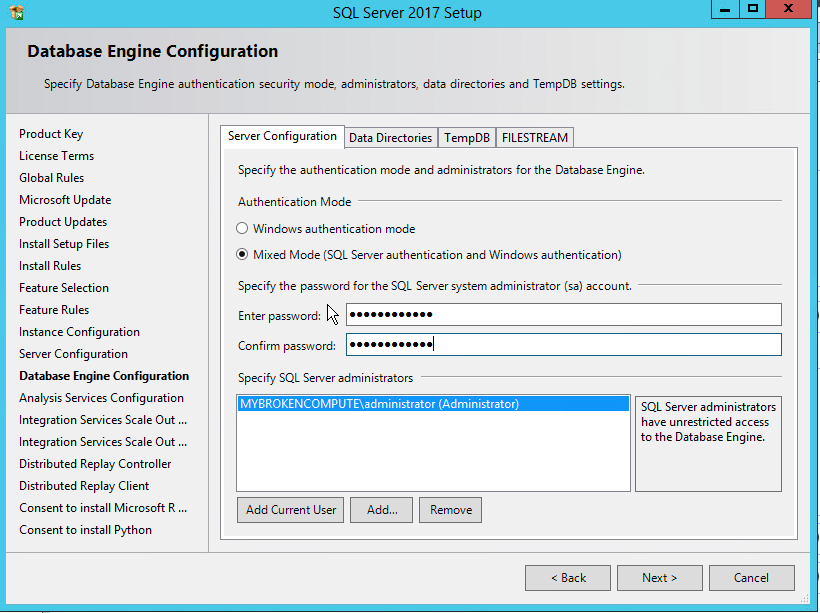The image size is (820, 613).
Task: Select the Server Configuration tab
Action: click(x=282, y=137)
